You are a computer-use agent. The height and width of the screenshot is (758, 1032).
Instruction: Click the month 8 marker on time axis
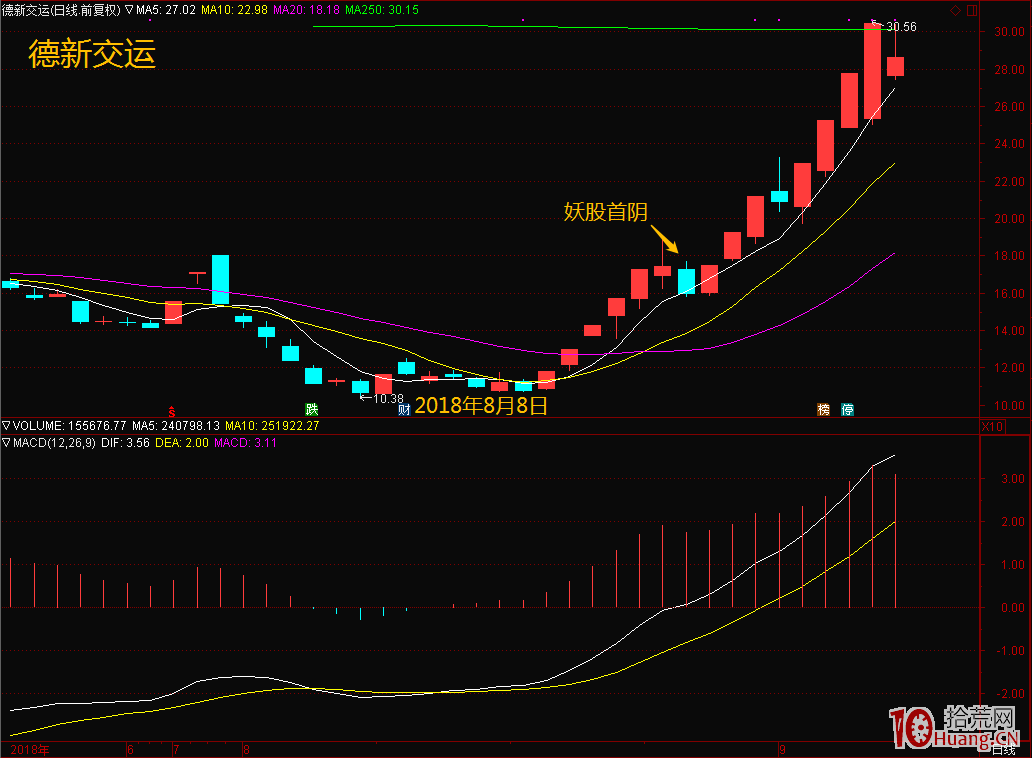click(245, 749)
